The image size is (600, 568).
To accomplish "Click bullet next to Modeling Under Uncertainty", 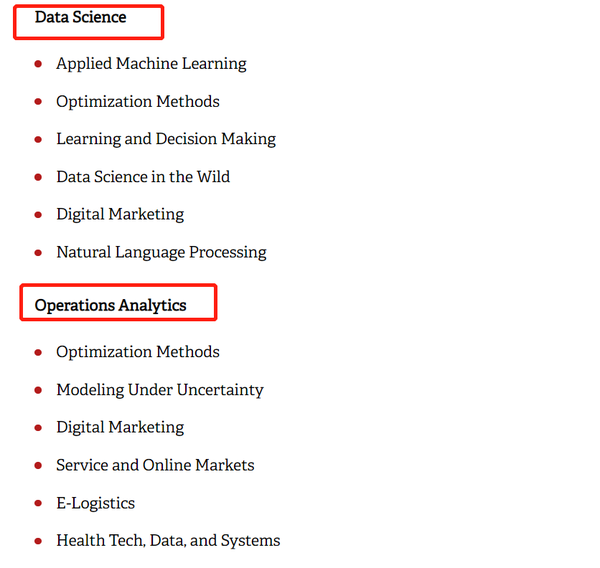I will click(38, 390).
